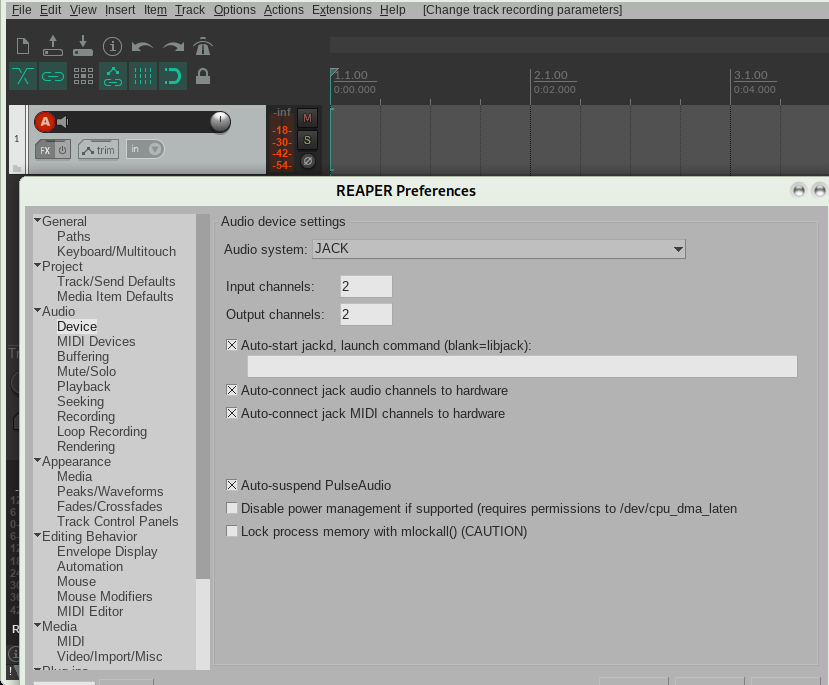Uncheck Auto-connect jack audio channels to hardware
This screenshot has width=829, height=685.
pyautogui.click(x=232, y=390)
